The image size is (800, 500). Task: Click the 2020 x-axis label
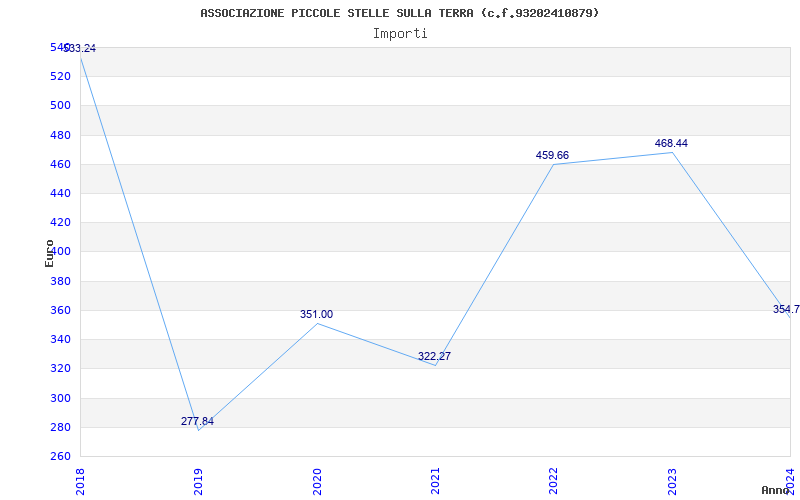click(317, 481)
